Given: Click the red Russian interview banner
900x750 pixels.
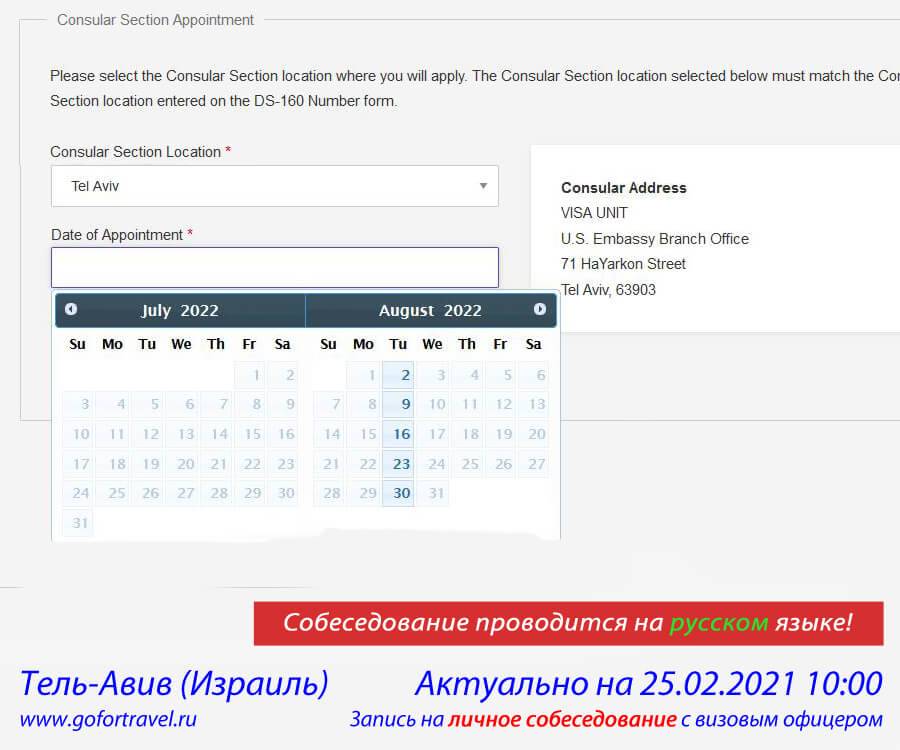Looking at the screenshot, I should coord(568,623).
